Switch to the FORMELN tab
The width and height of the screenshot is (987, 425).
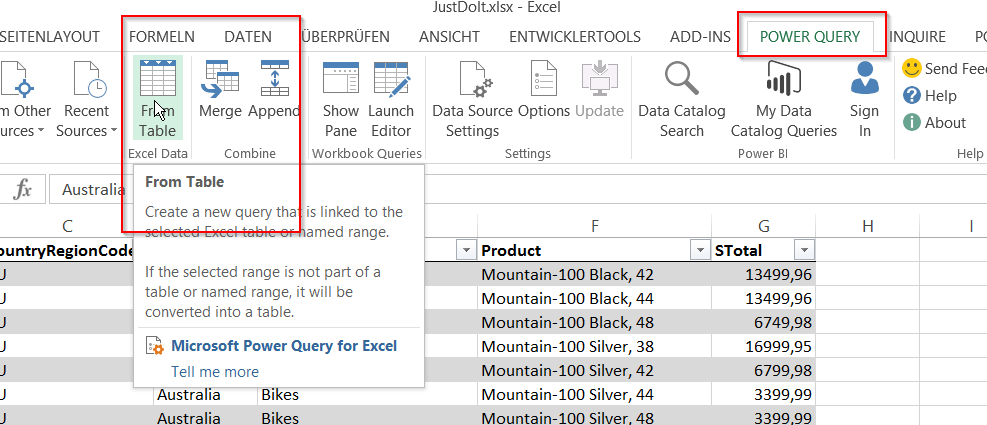pos(162,37)
